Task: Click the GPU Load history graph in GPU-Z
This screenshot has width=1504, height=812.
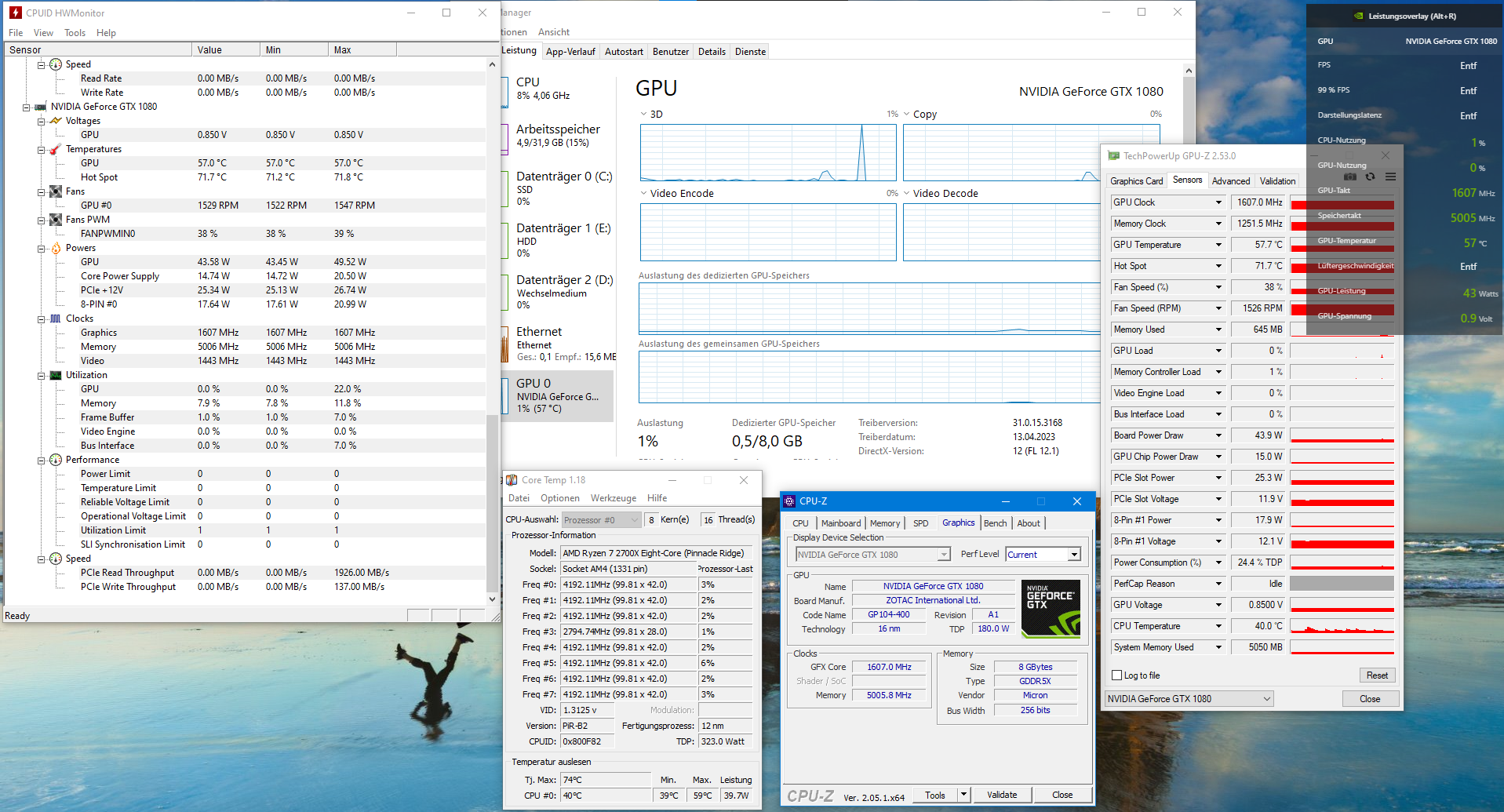Action: click(1342, 351)
